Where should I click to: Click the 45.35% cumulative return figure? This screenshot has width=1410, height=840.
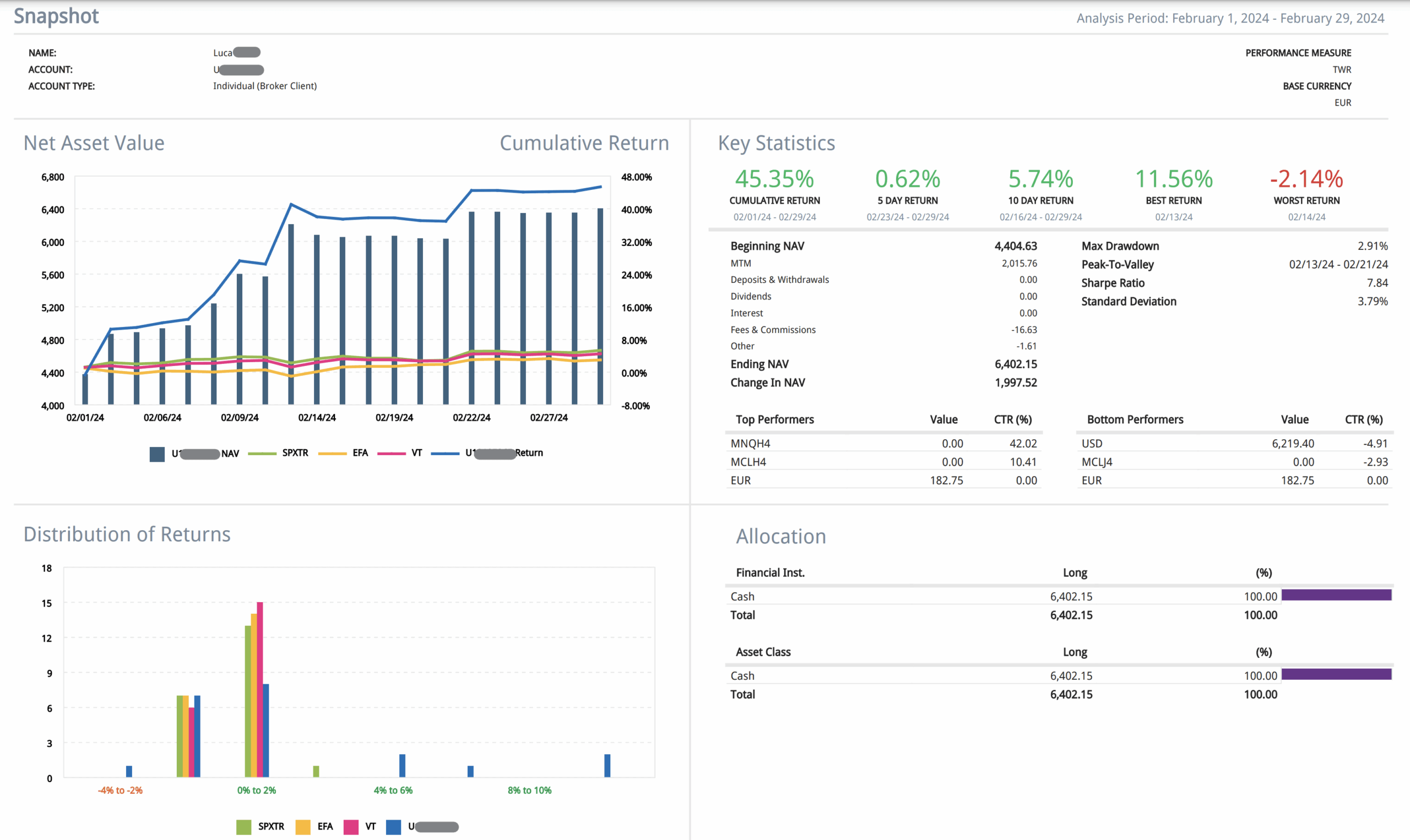pyautogui.click(x=774, y=179)
